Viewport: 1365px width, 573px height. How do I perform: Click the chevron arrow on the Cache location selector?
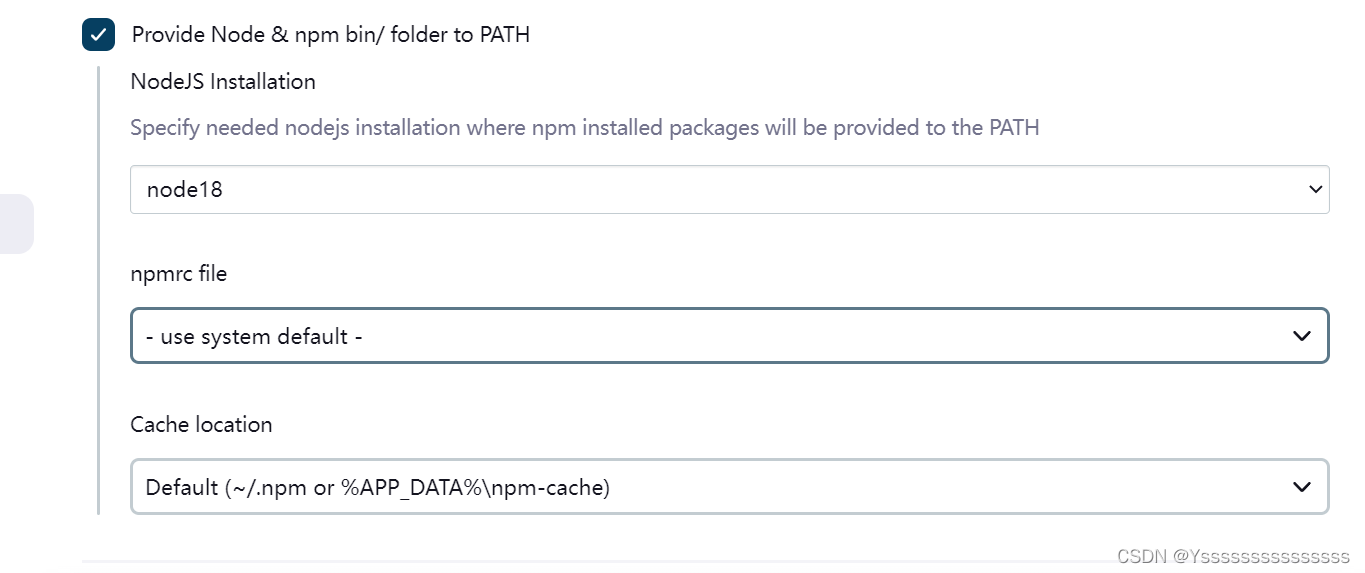point(1301,487)
